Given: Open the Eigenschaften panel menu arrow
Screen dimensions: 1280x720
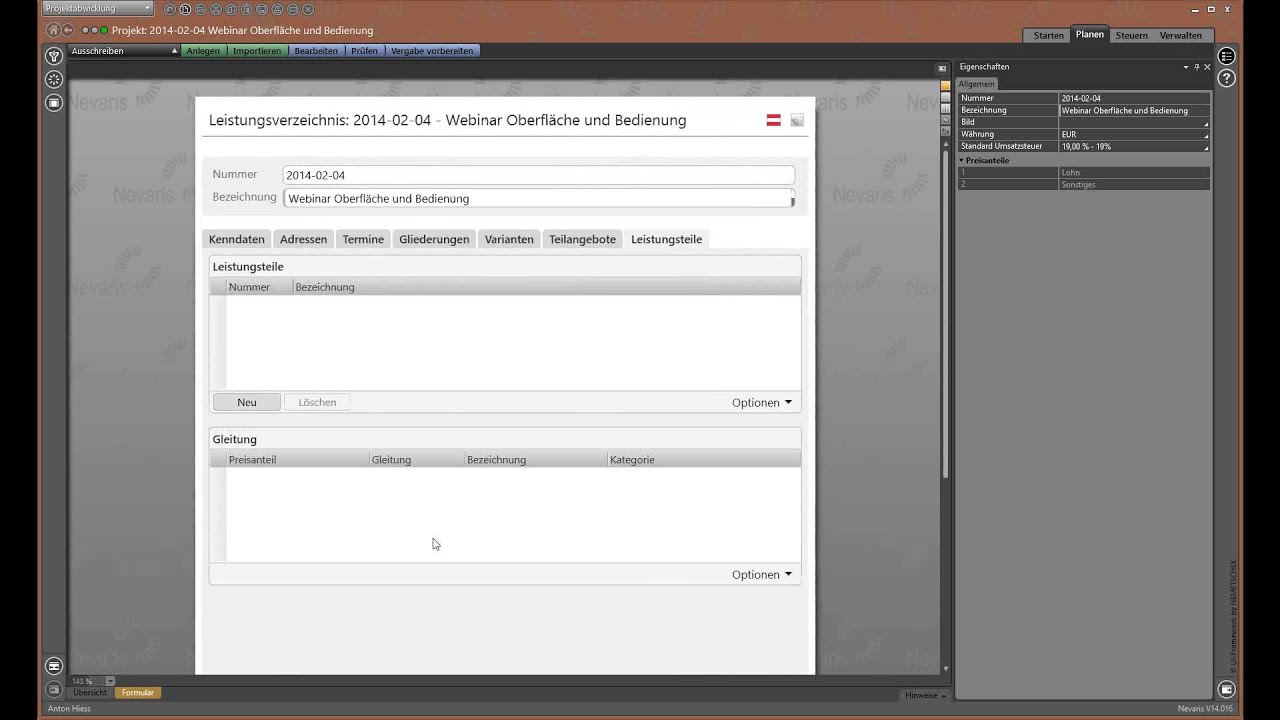Looking at the screenshot, I should [x=1186, y=67].
